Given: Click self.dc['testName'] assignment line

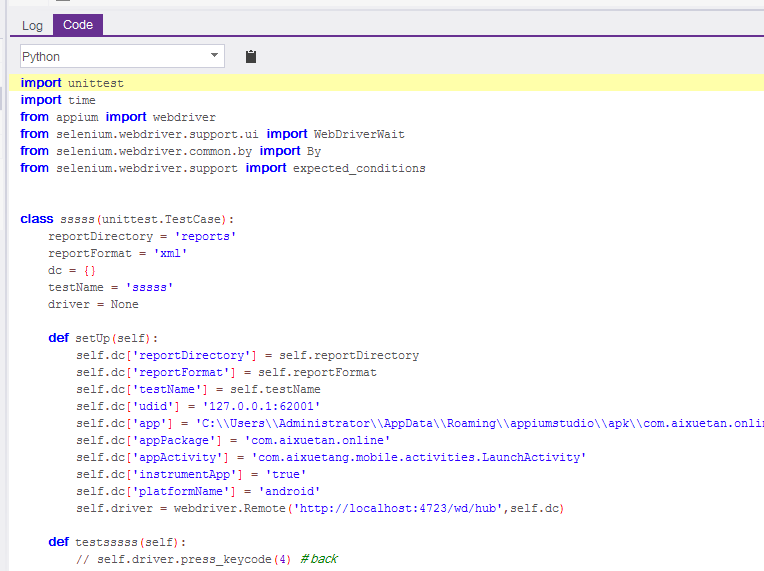Looking at the screenshot, I should point(198,389).
